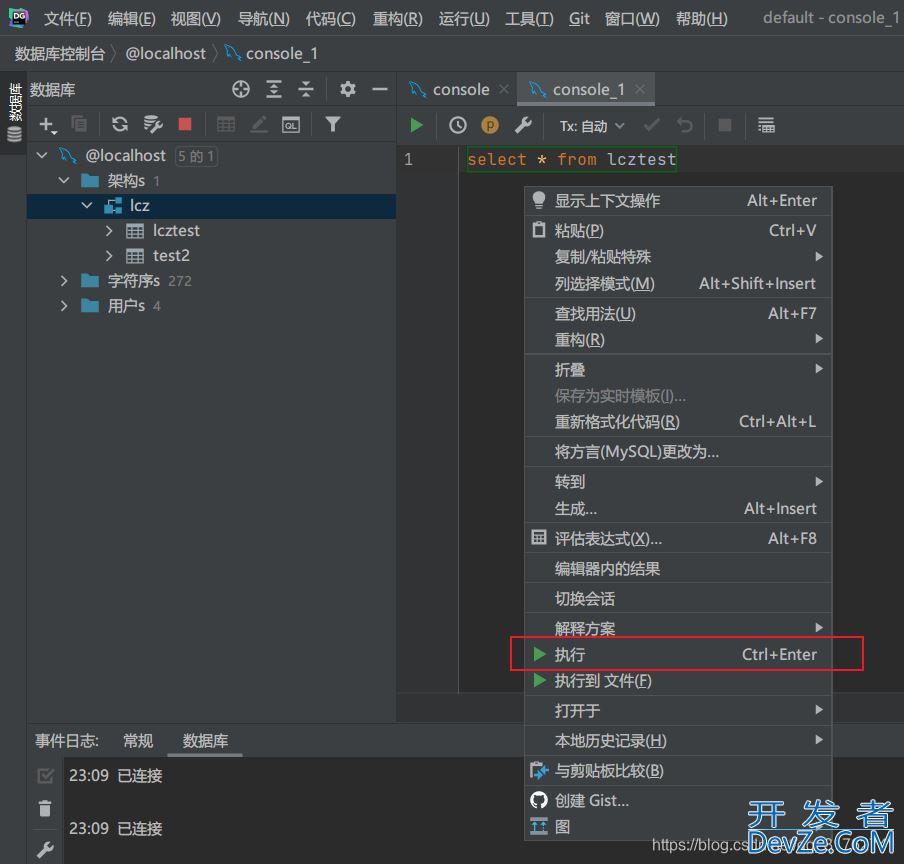
Task: Expand all tree nodes icon
Action: (x=274, y=89)
